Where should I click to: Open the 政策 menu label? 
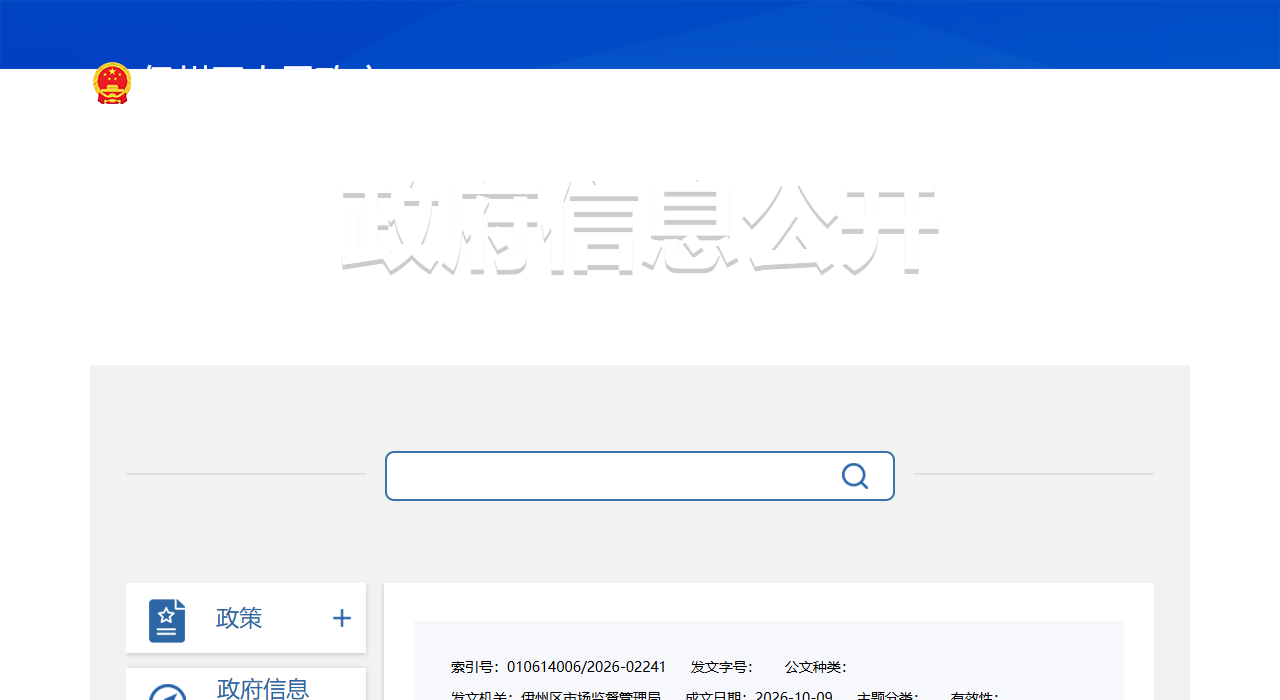[x=239, y=618]
